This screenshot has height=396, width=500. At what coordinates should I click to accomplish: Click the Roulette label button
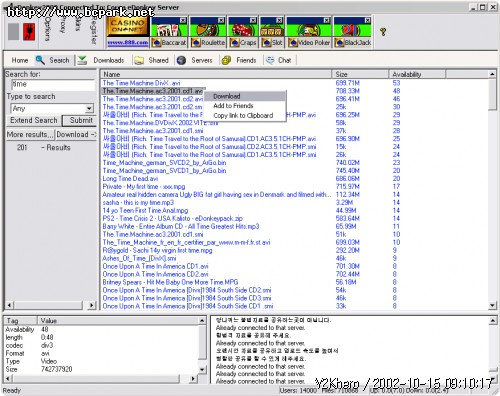pyautogui.click(x=207, y=43)
